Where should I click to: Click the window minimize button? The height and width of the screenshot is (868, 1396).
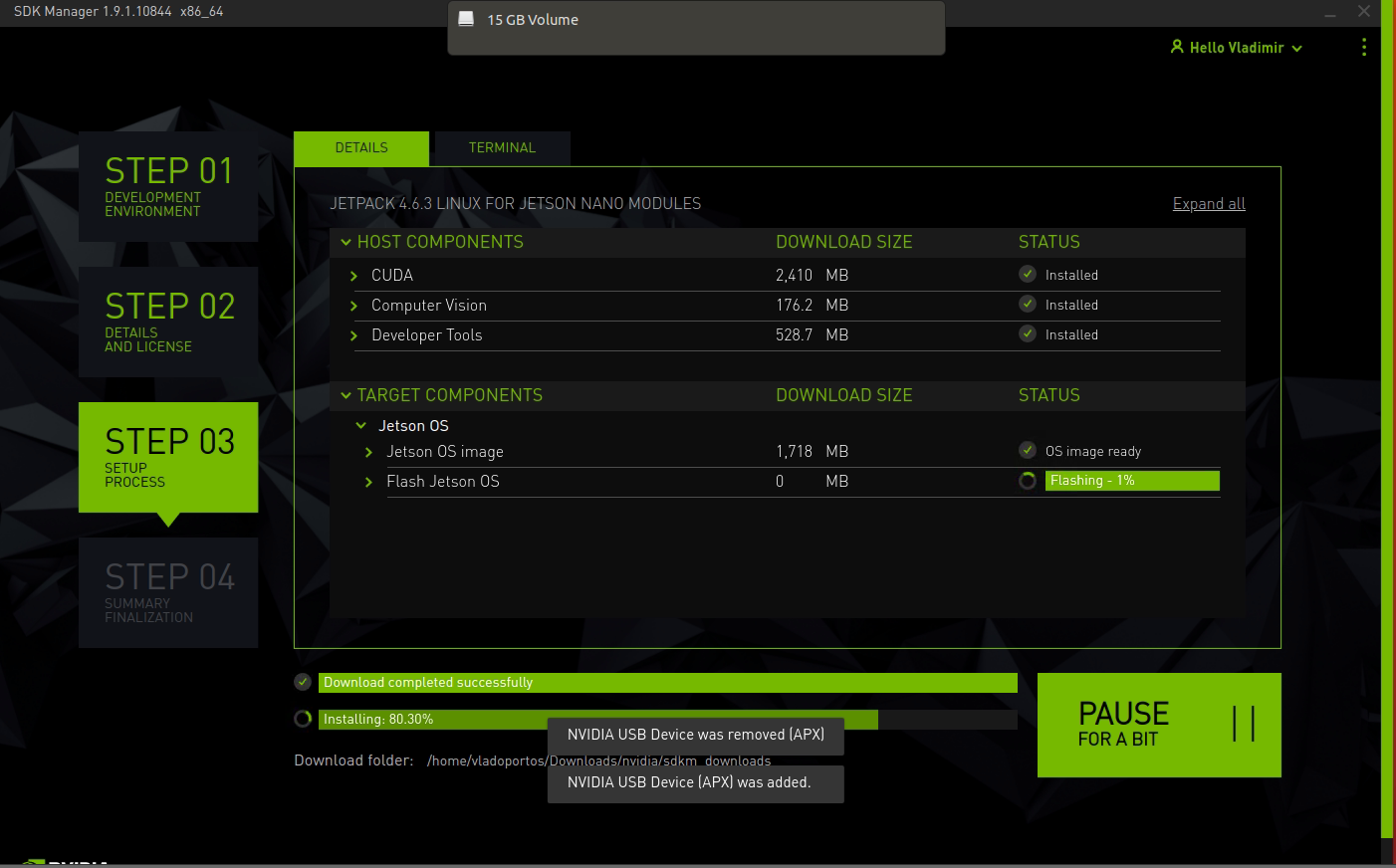1330,13
